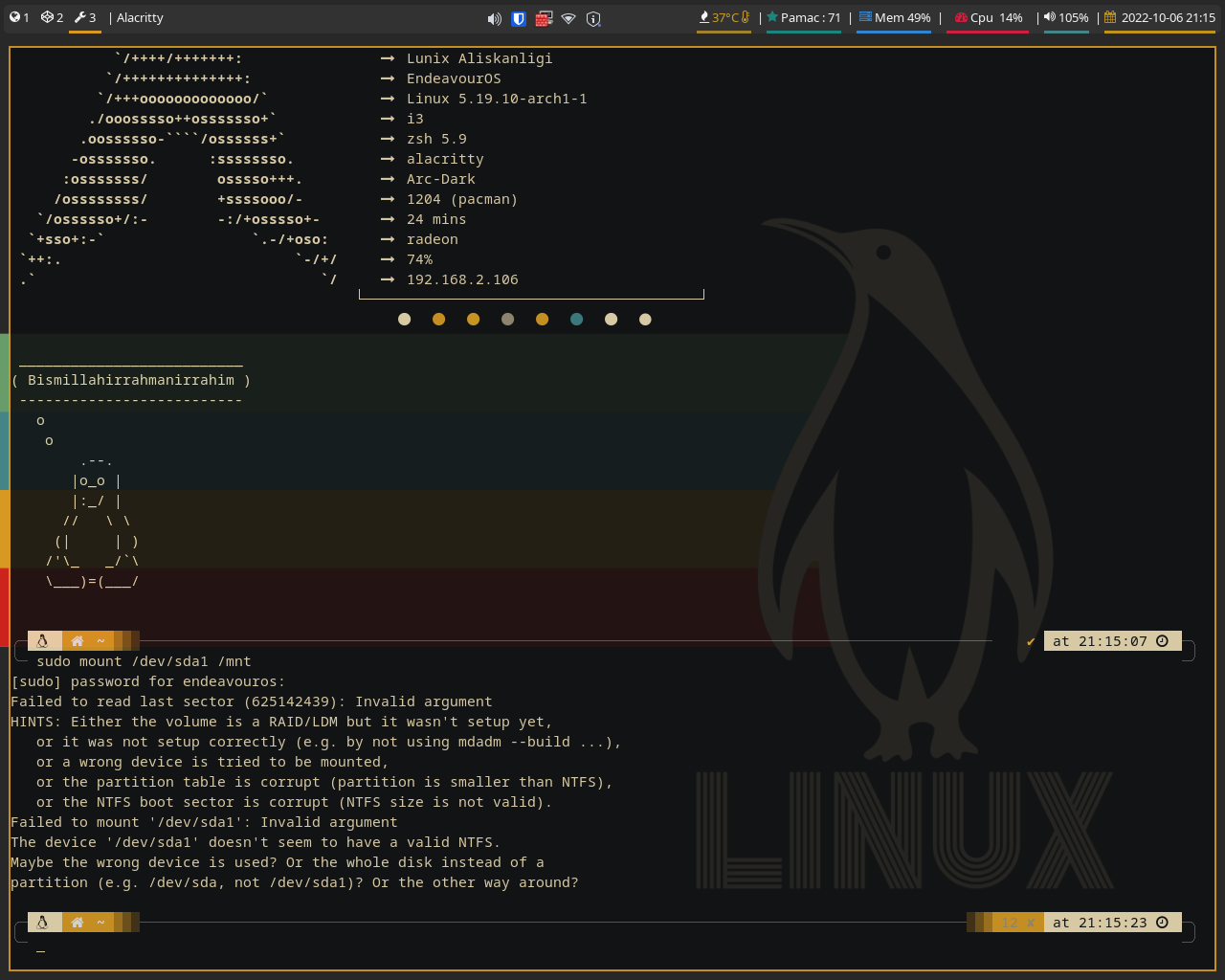Click the 'doesn't seem to have a valid NTFS' line
This screenshot has height=980, width=1225.
coord(256,842)
